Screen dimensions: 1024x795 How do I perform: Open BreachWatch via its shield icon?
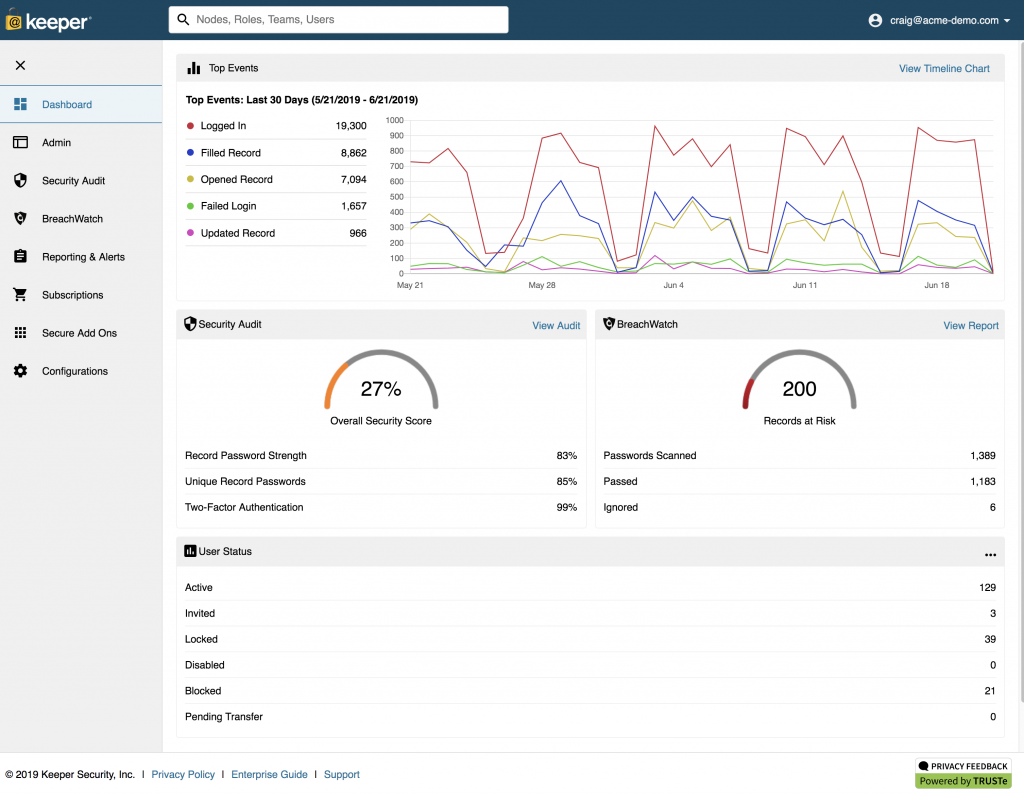(18, 218)
